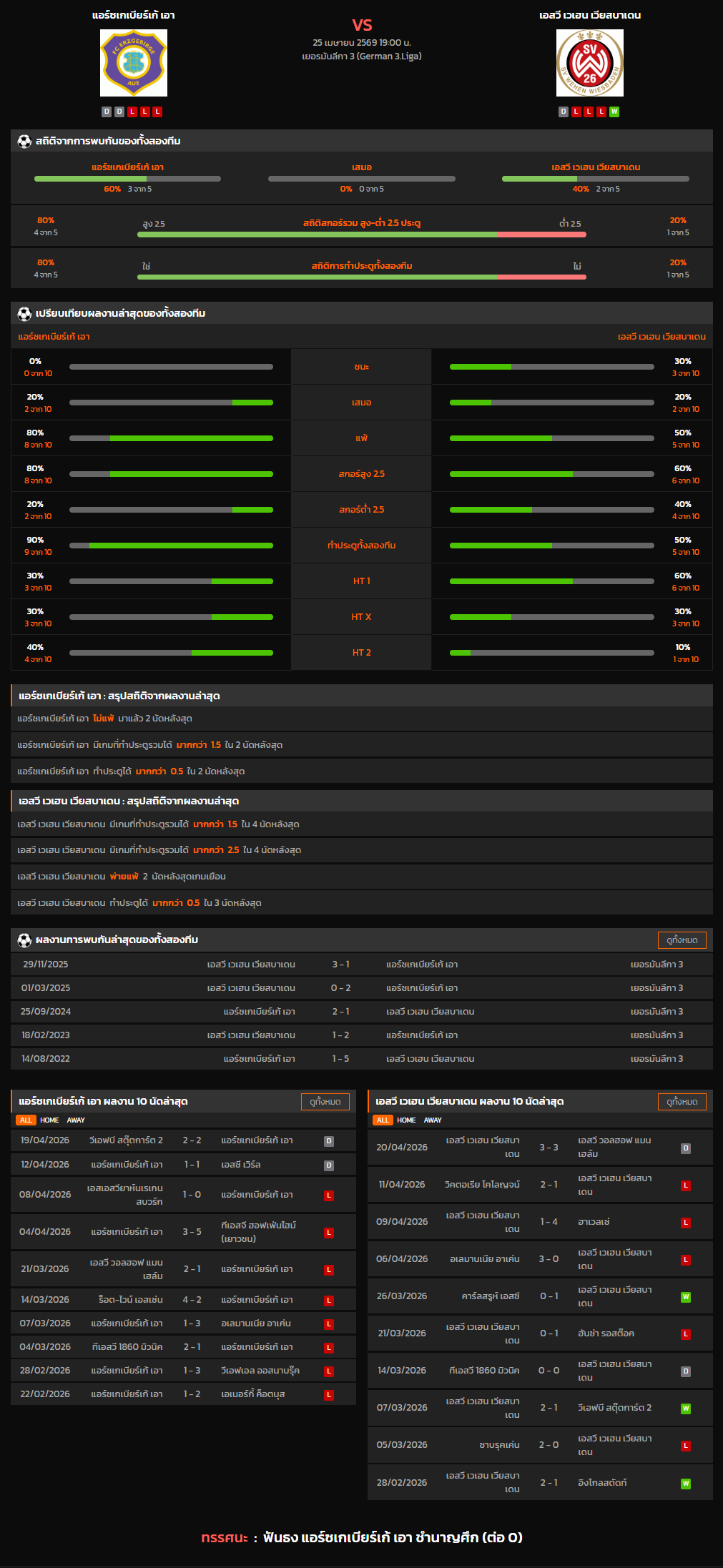Screen dimensions: 723x1568
Task: Click the SV Wehen Wiesbaden team logo
Action: point(589,63)
